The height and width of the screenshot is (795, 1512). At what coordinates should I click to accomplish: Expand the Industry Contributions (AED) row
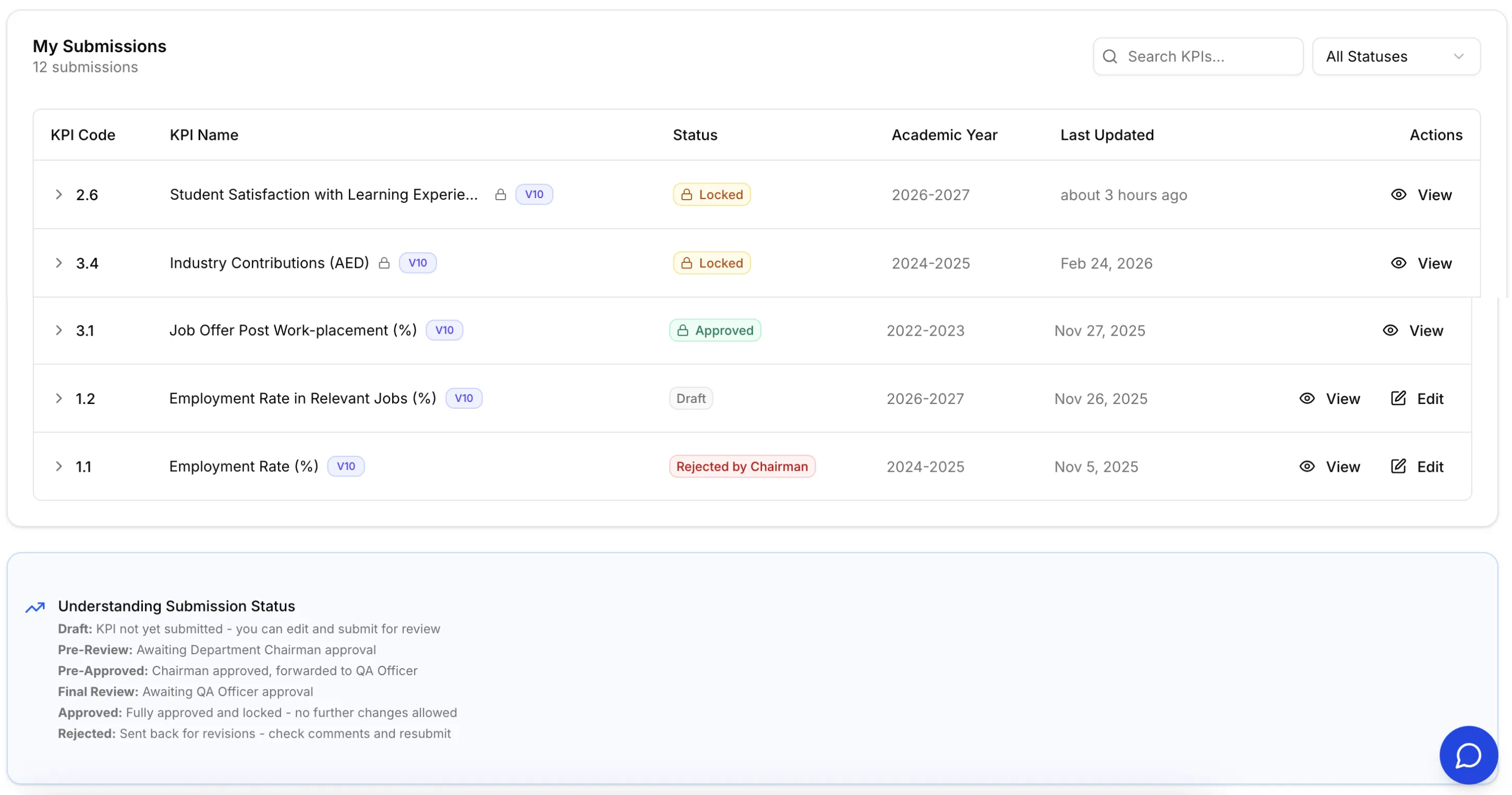pyautogui.click(x=59, y=263)
